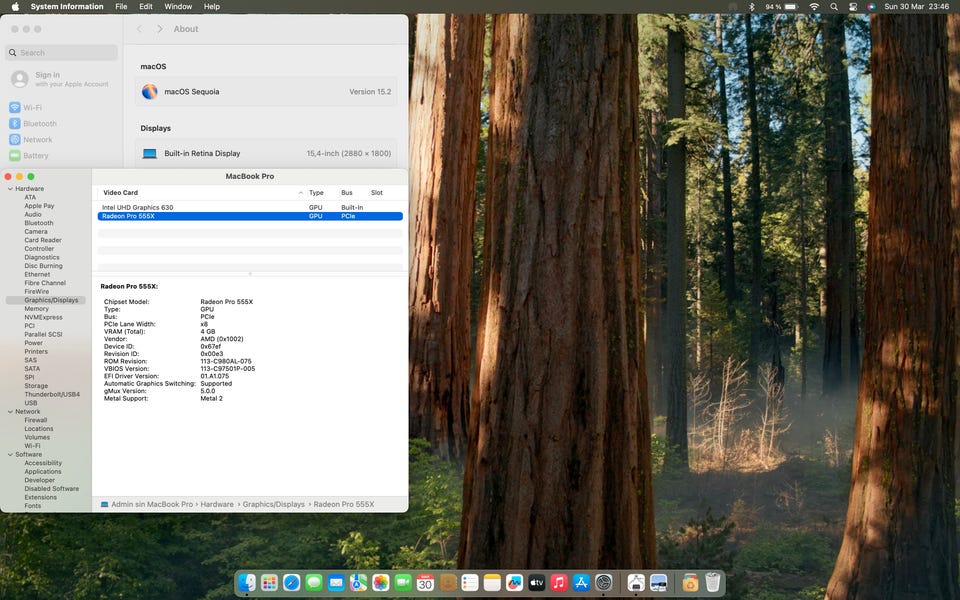Open Safari from the Dock
The image size is (960, 600).
pyautogui.click(x=292, y=582)
